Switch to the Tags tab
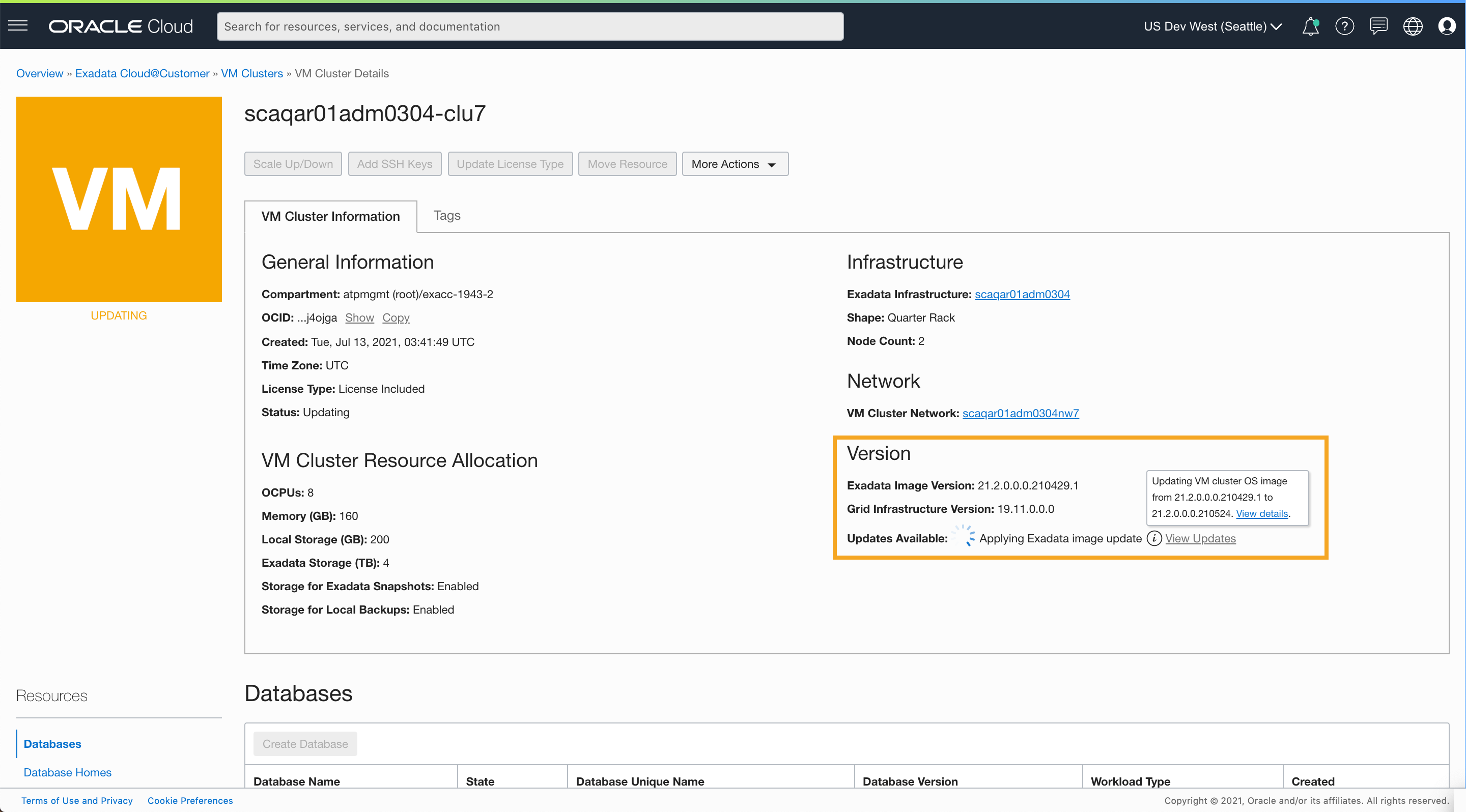 pos(447,216)
